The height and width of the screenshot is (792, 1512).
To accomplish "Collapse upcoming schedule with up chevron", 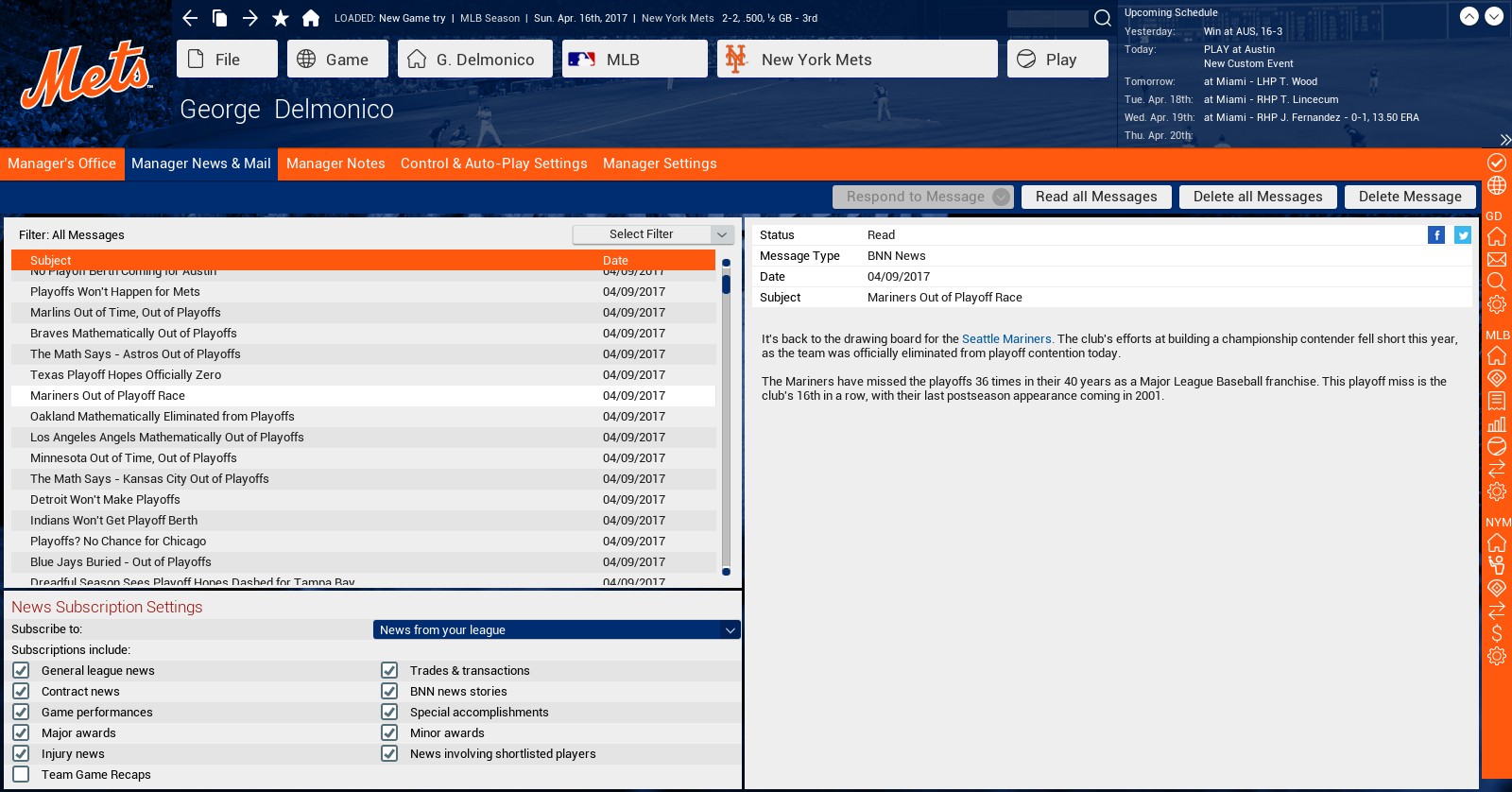I will coord(1469,16).
